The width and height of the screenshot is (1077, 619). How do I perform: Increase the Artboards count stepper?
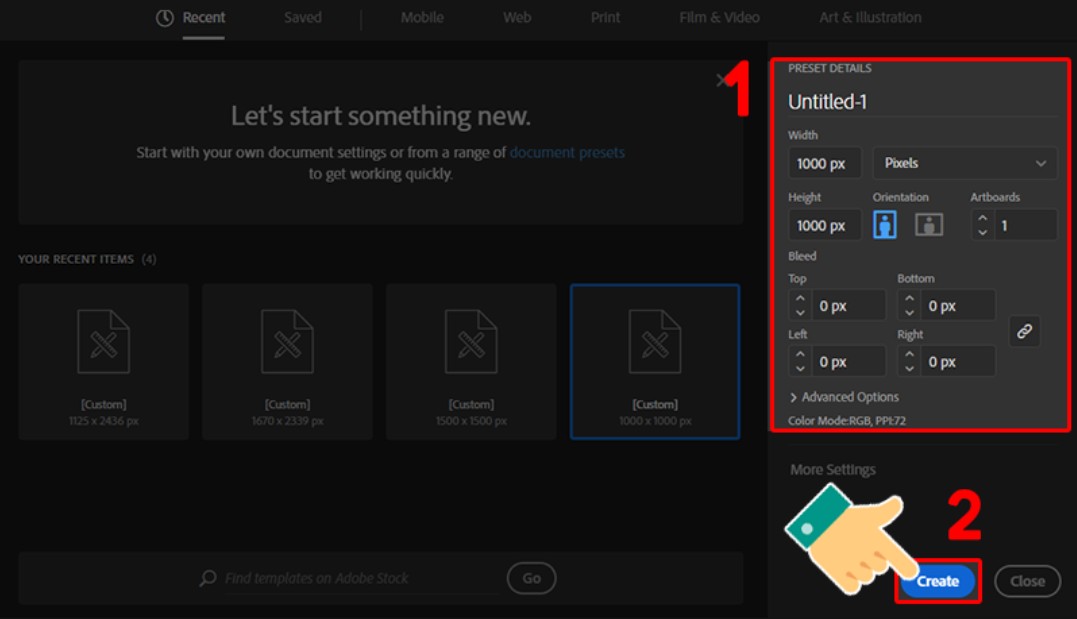[x=983, y=218]
